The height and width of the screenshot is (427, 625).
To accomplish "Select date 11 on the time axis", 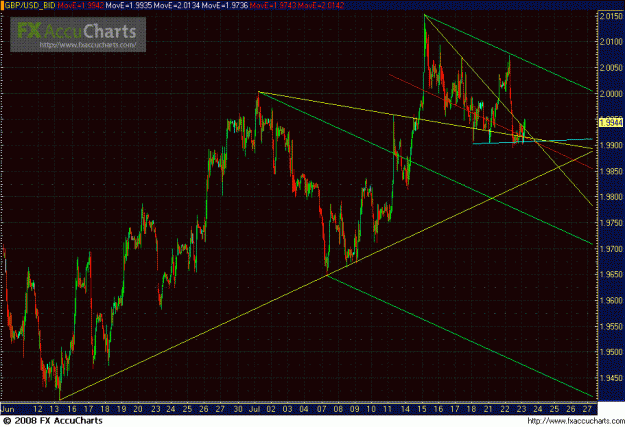I will point(387,409).
